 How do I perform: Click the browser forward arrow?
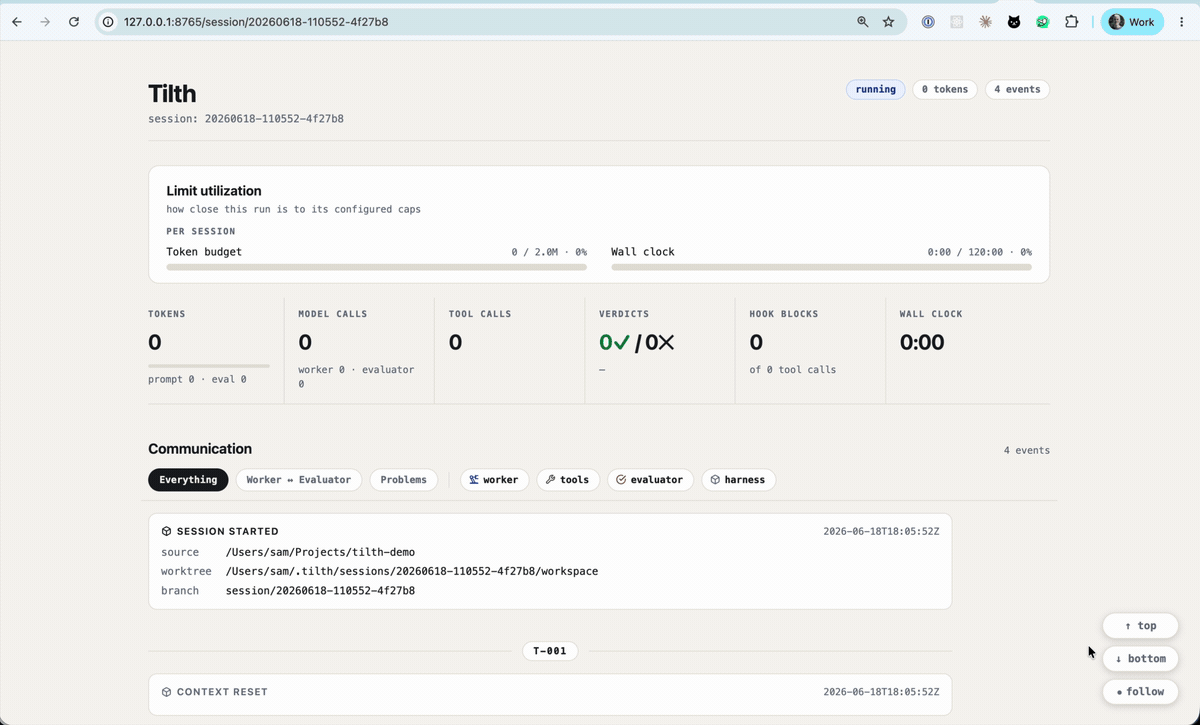[45, 22]
